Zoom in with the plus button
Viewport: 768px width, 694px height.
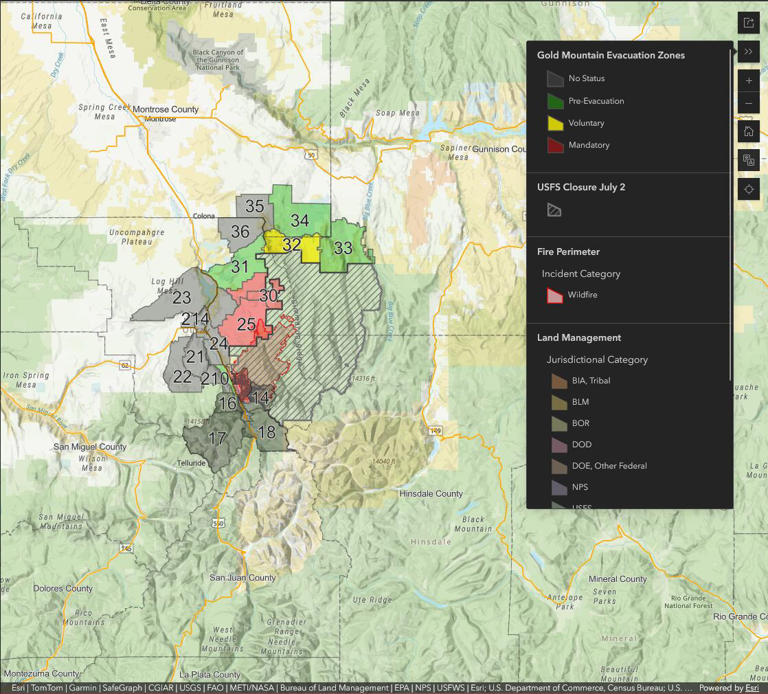[748, 80]
